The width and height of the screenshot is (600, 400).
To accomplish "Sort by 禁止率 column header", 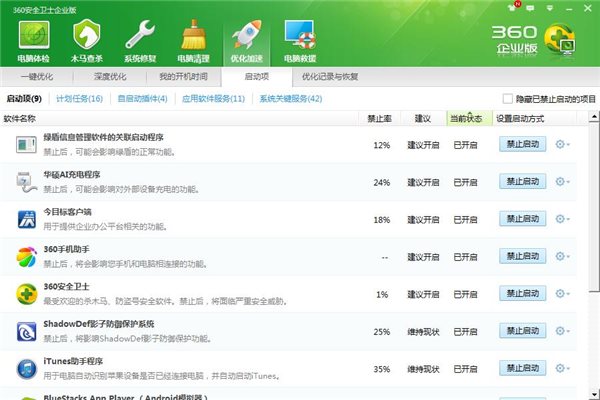I will pyautogui.click(x=380, y=119).
